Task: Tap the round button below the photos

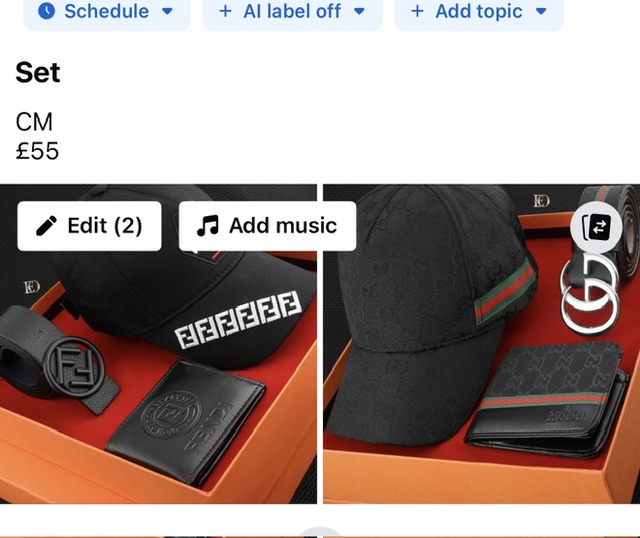Action: [320, 533]
